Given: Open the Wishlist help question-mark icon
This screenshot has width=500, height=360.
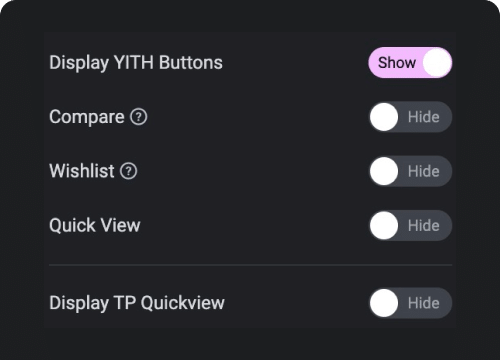Looking at the screenshot, I should (129, 171).
